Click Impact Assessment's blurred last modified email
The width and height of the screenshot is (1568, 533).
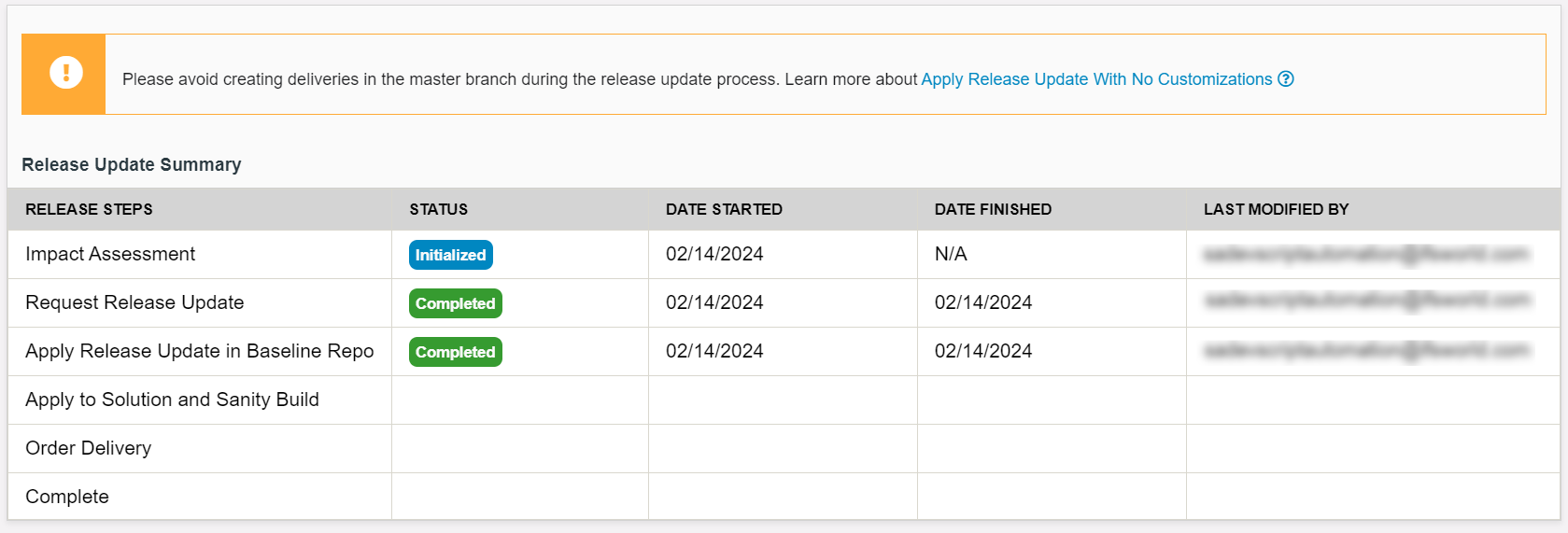point(1365,254)
